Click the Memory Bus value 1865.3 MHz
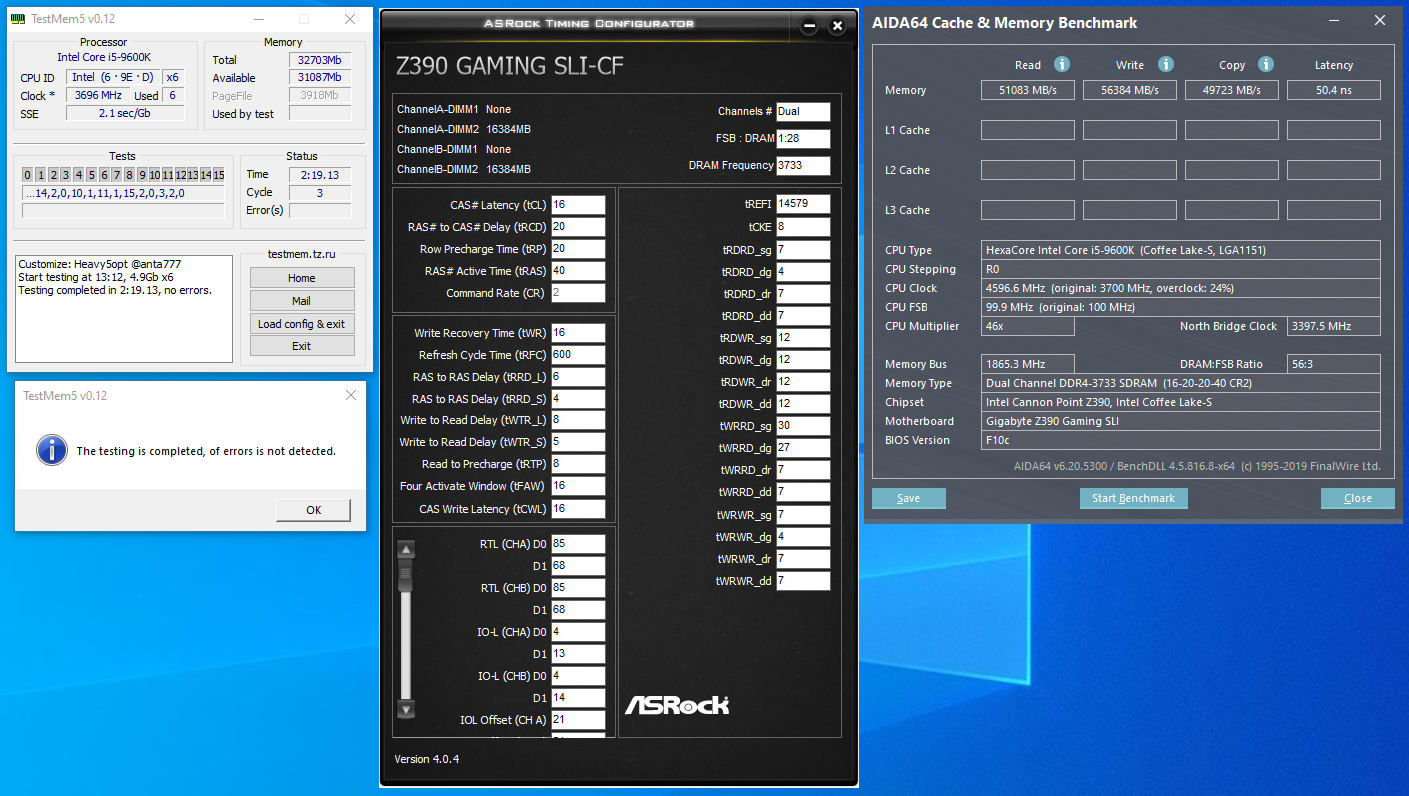Image resolution: width=1409 pixels, height=796 pixels. tap(1028, 364)
